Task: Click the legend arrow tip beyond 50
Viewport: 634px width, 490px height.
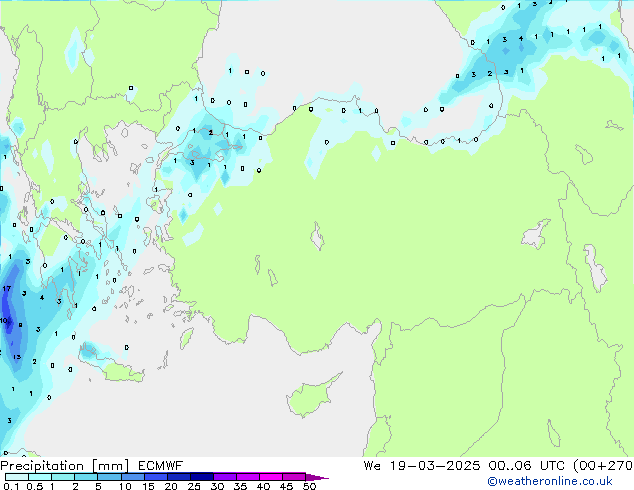Action: coord(320,477)
